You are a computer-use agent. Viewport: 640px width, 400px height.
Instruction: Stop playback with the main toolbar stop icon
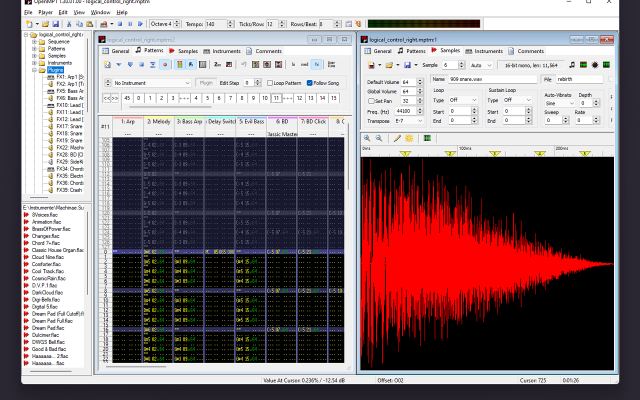pyautogui.click(x=120, y=24)
